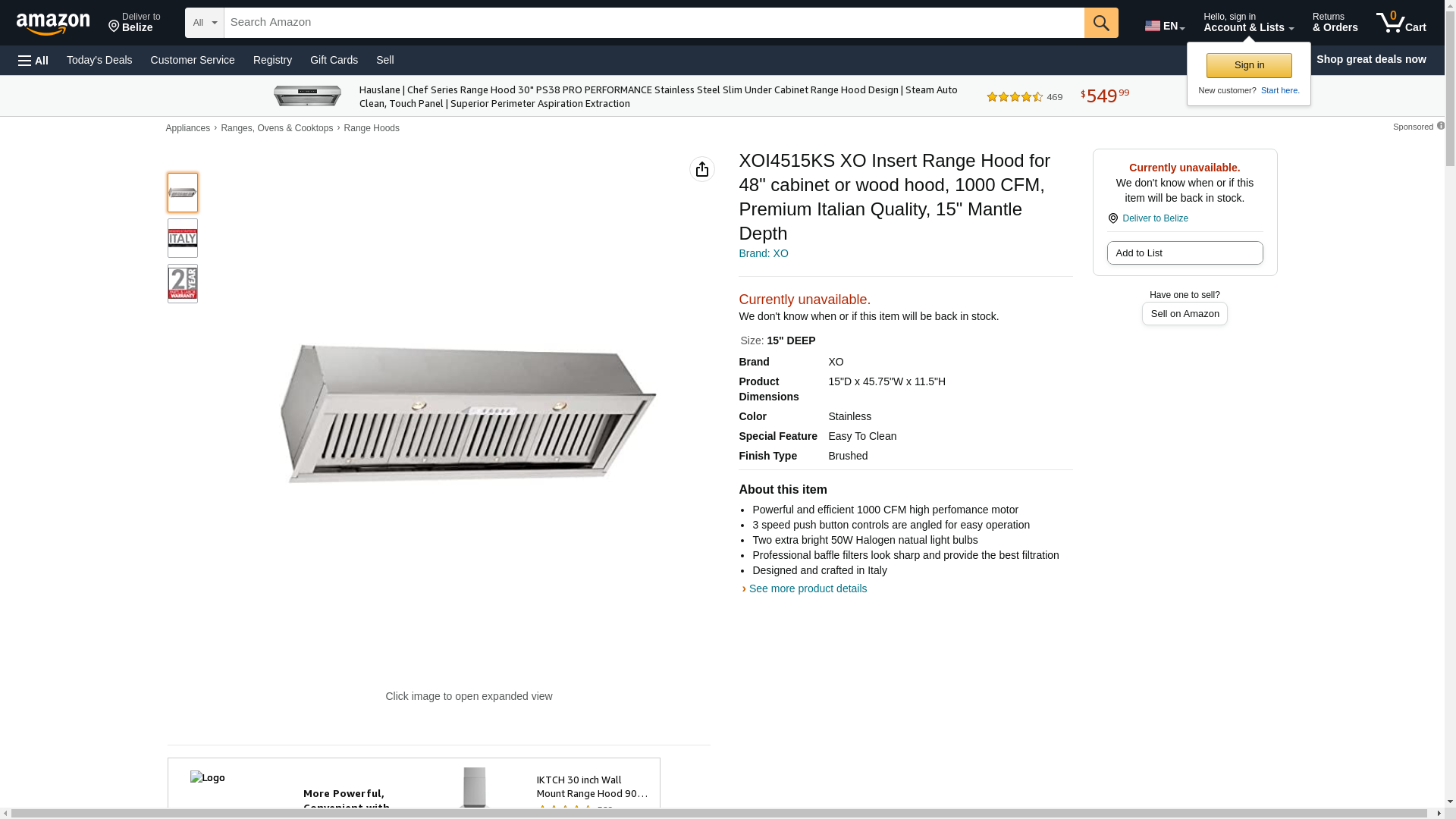
Task: Click the yellow Sign in button
Action: coord(1248,65)
